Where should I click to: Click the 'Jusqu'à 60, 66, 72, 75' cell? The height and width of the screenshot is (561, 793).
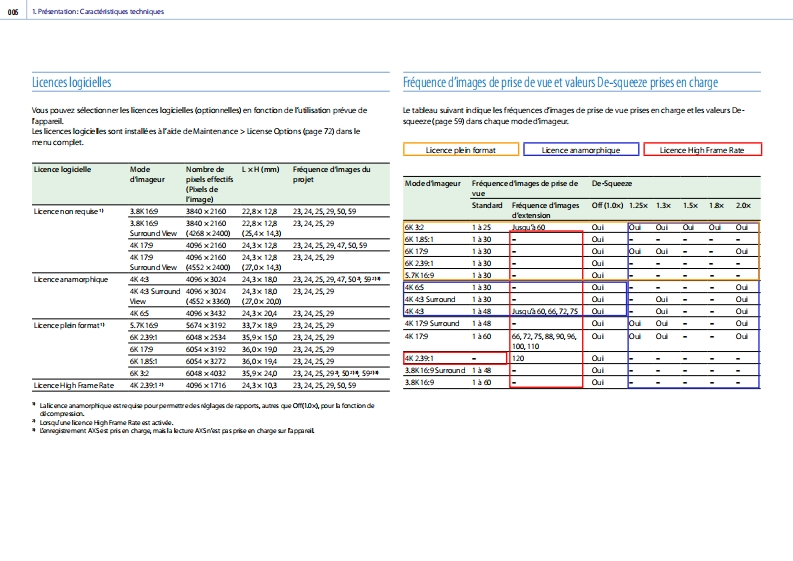(544, 312)
